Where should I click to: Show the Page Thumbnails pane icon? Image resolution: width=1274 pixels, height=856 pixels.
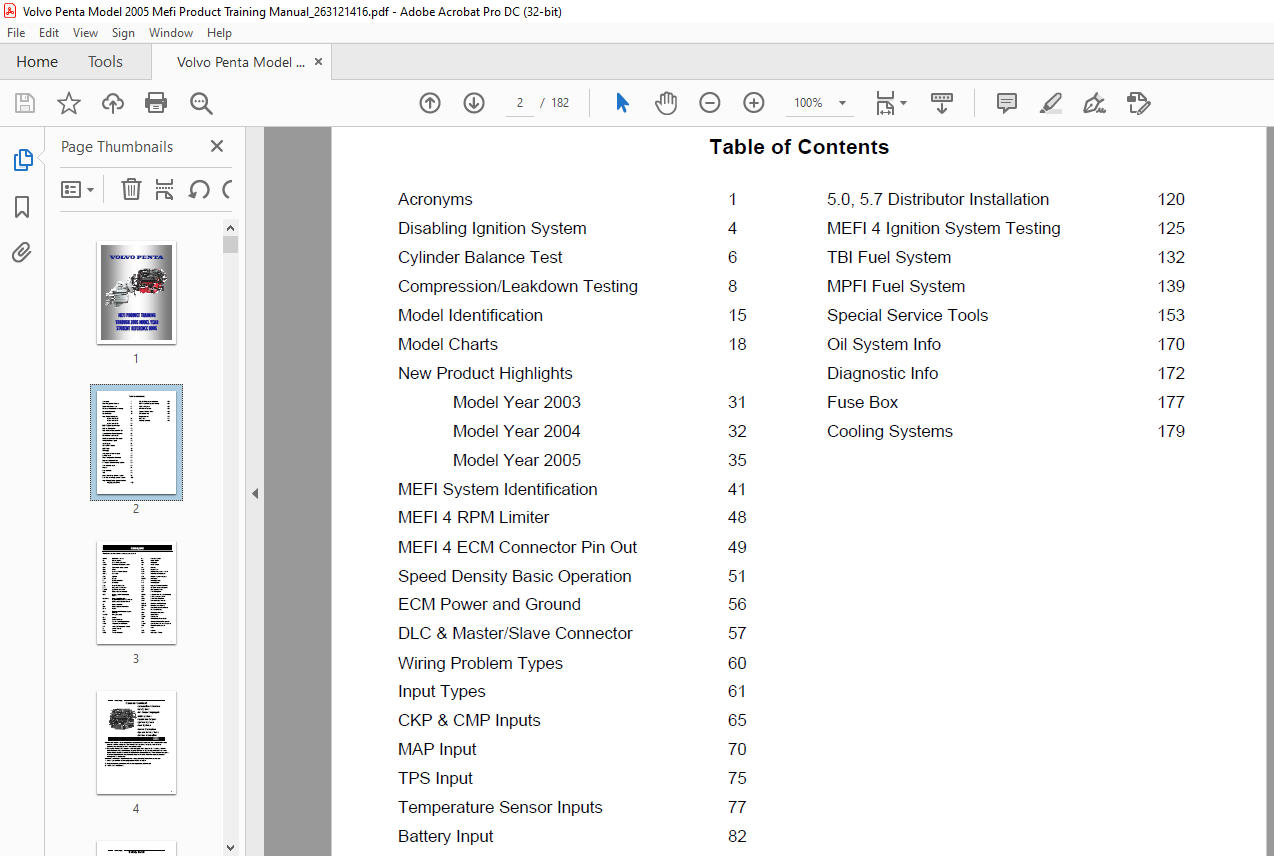click(x=22, y=159)
